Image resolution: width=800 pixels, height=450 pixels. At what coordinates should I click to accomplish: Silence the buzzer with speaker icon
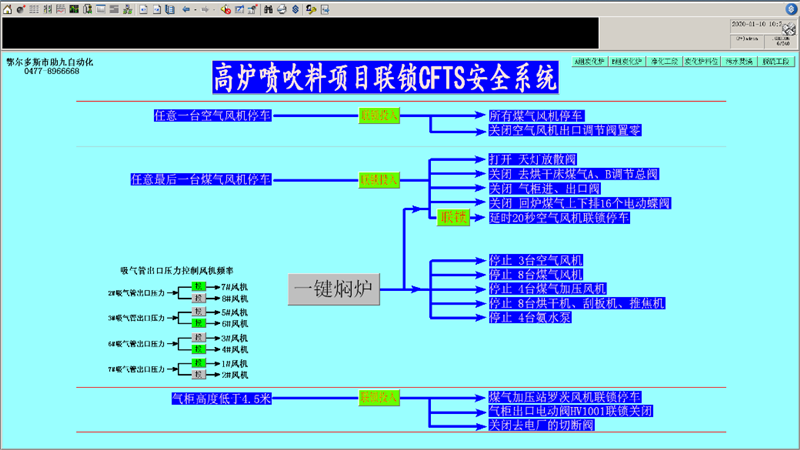[x=226, y=9]
